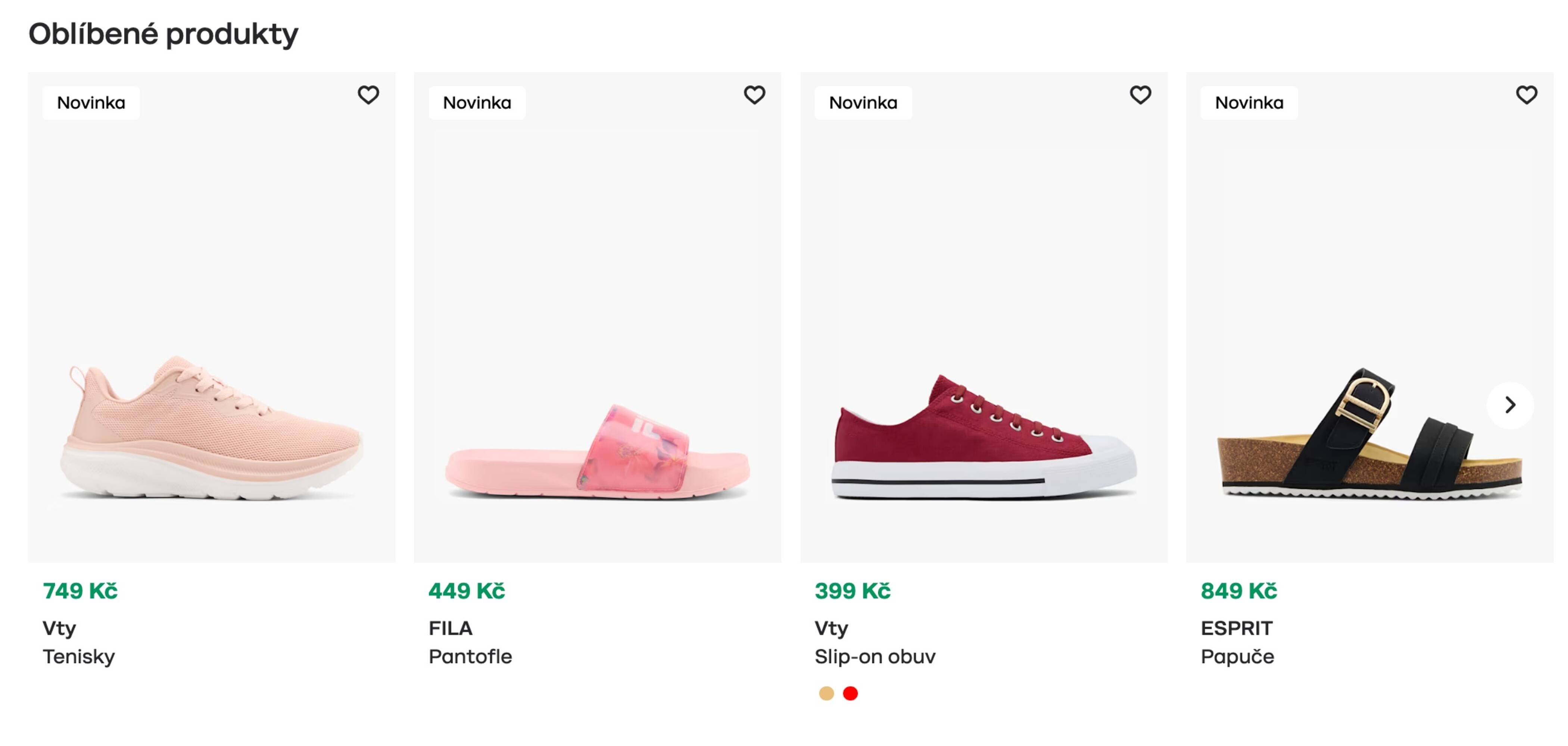Click the Novinka badge on the pink sneakers
Image resolution: width=1568 pixels, height=746 pixels.
coord(91,102)
